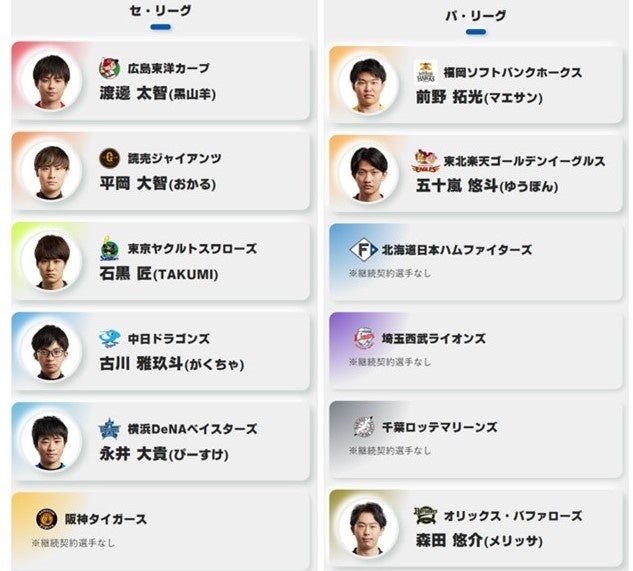
Task: Click the Fukuoka SoftBank Hawks logo
Action: pos(426,72)
